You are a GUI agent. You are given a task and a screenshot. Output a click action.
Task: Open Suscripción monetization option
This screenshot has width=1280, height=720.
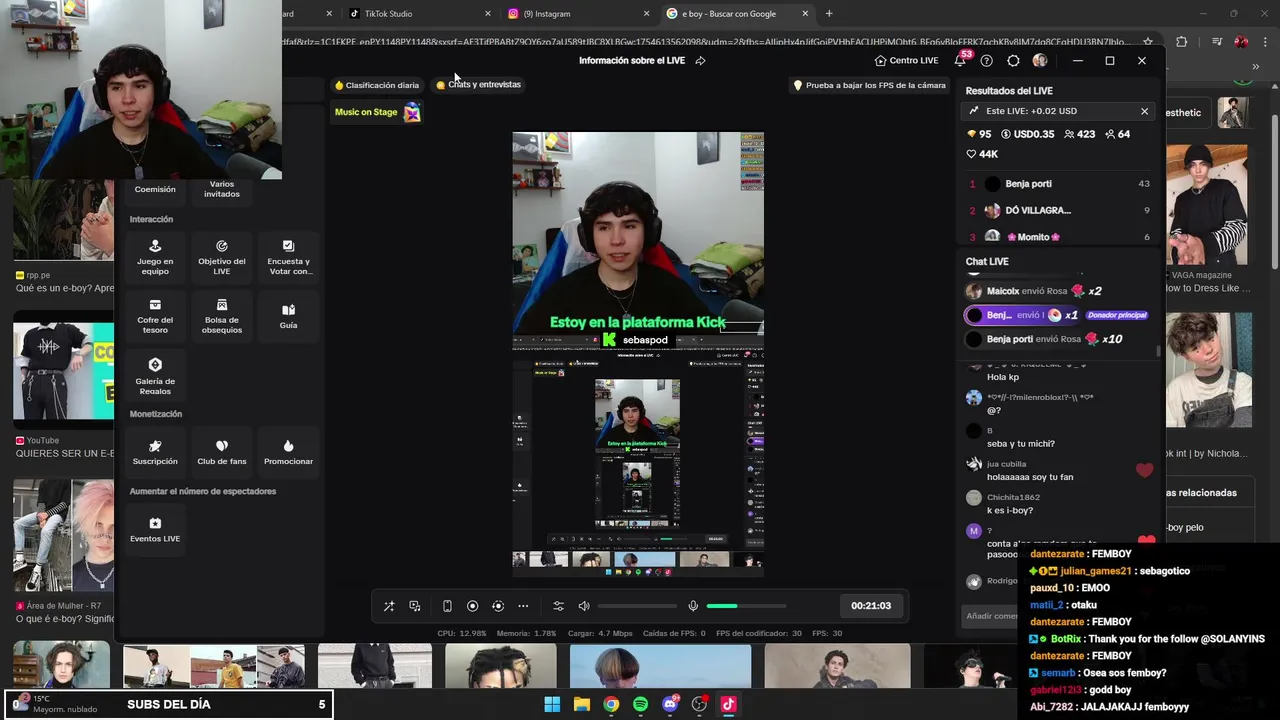pyautogui.click(x=155, y=452)
